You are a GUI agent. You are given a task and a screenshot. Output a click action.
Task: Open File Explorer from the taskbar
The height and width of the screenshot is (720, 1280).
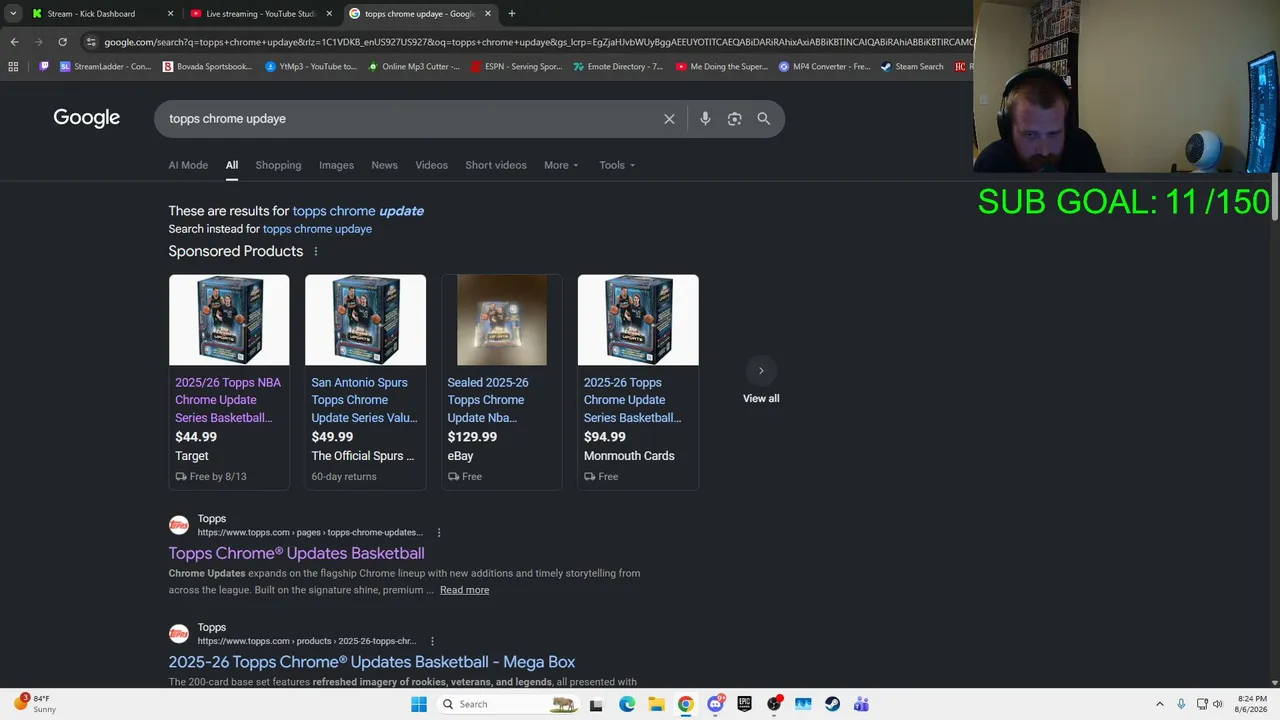tap(656, 704)
